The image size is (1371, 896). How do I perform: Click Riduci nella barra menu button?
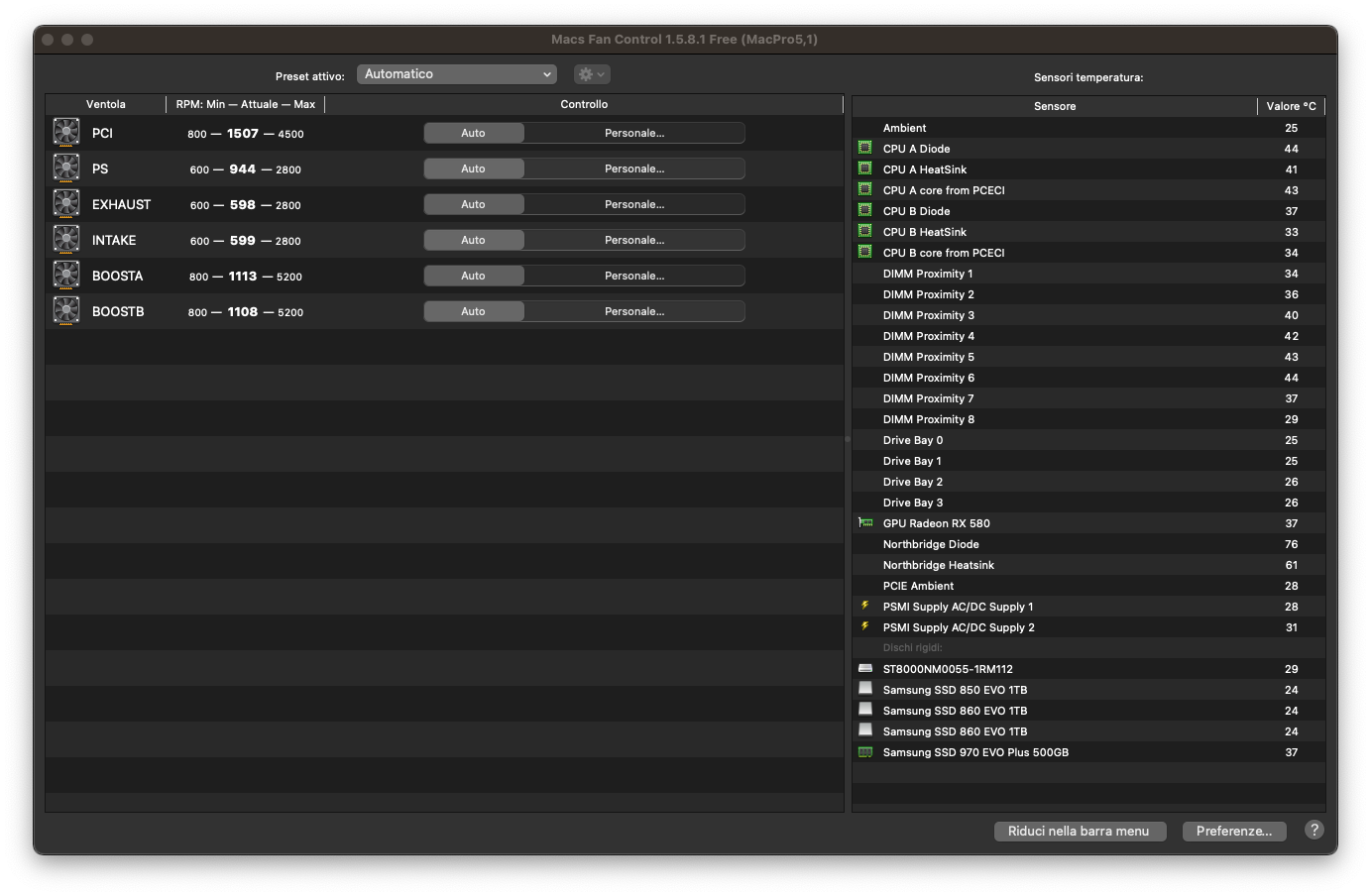pos(1080,832)
